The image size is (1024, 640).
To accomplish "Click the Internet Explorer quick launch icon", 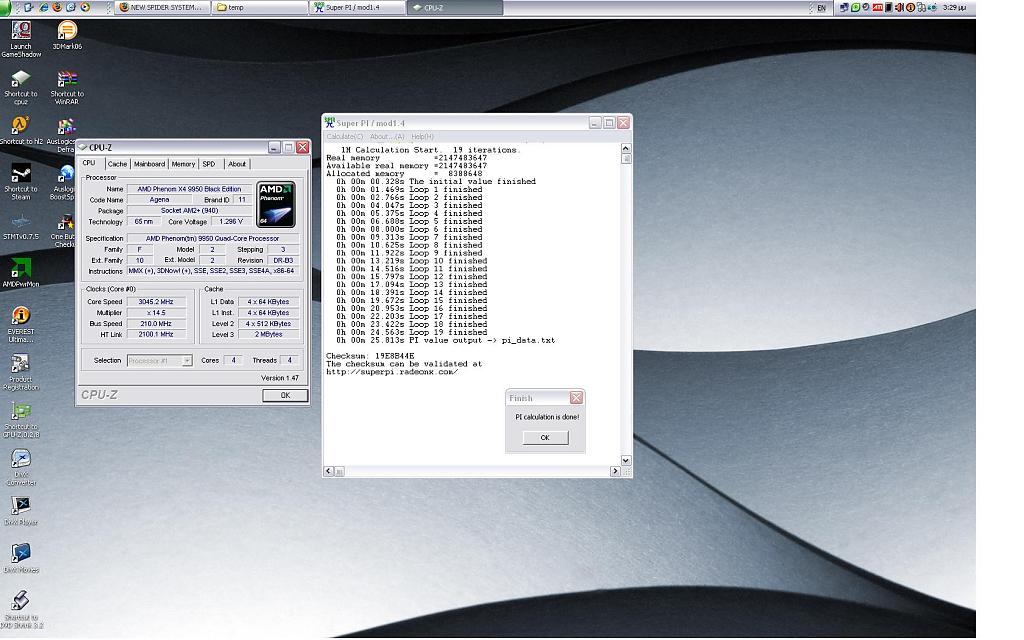I will [44, 7].
